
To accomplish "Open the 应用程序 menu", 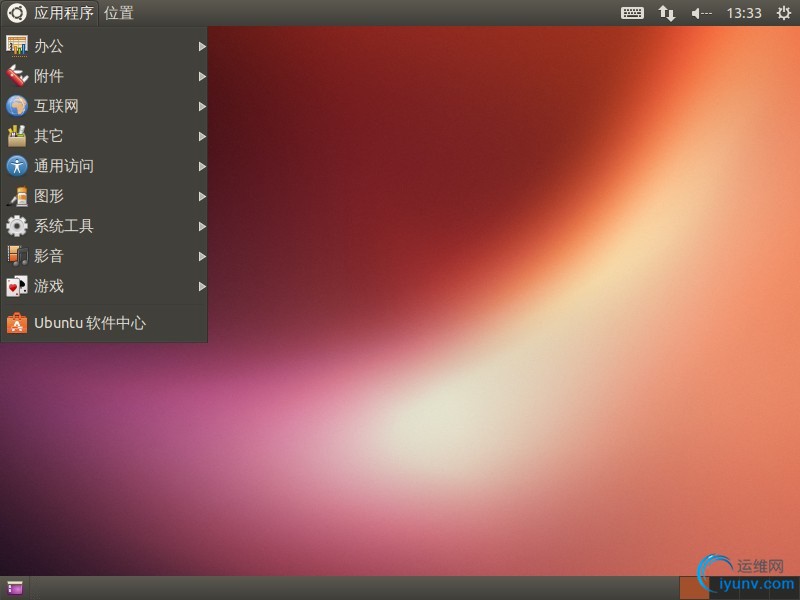I will (50, 13).
